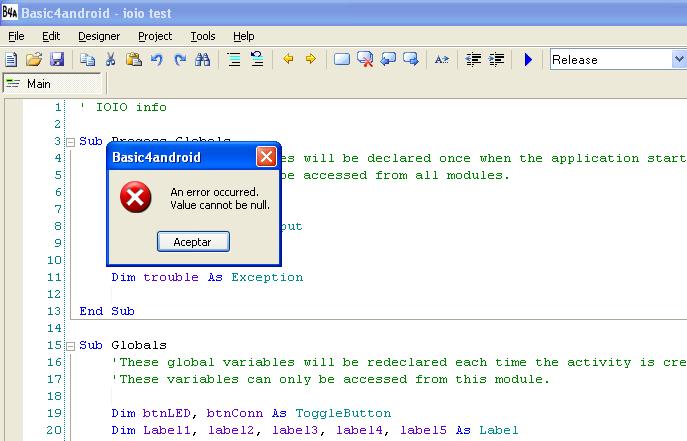Run the project with the blue play icon
This screenshot has height=441, width=687.
[528, 59]
